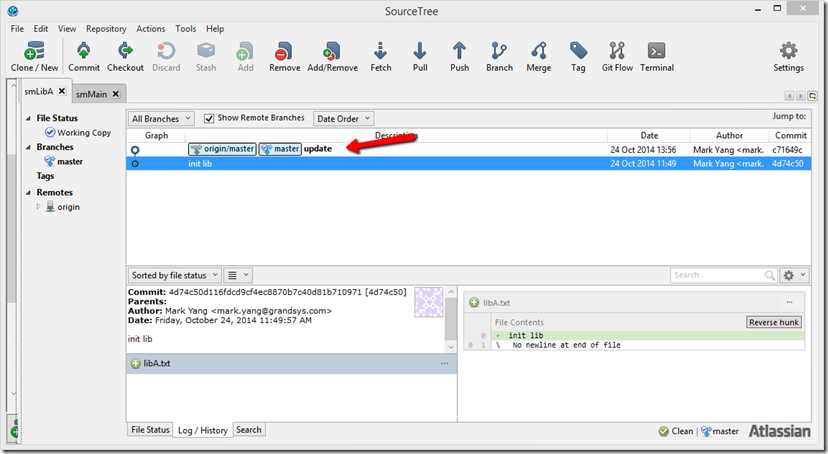Select the init lib commit row

point(468,164)
